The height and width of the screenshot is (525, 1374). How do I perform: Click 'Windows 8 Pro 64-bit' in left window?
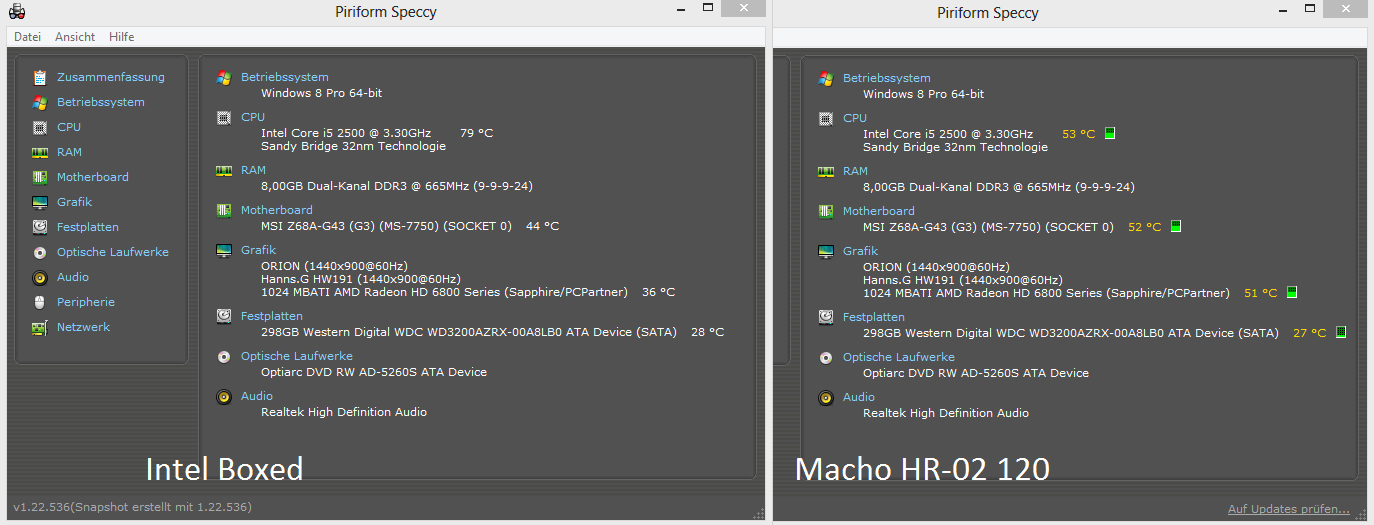pyautogui.click(x=321, y=92)
